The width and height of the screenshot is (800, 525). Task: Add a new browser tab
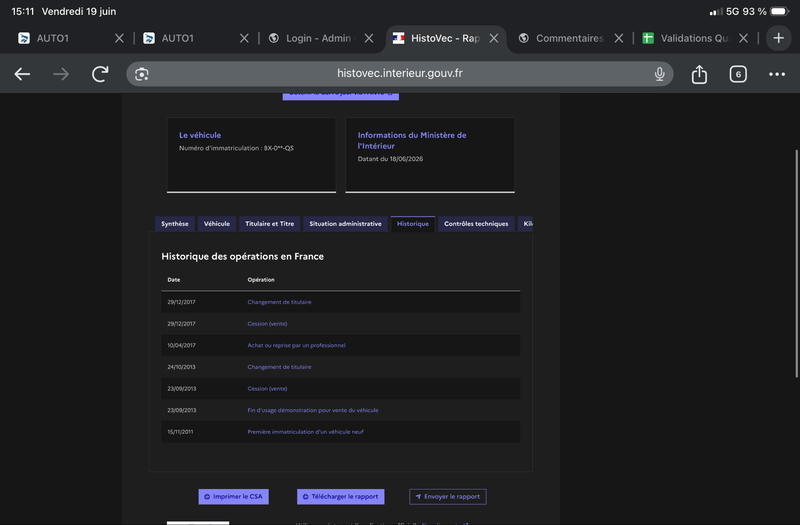tap(778, 38)
